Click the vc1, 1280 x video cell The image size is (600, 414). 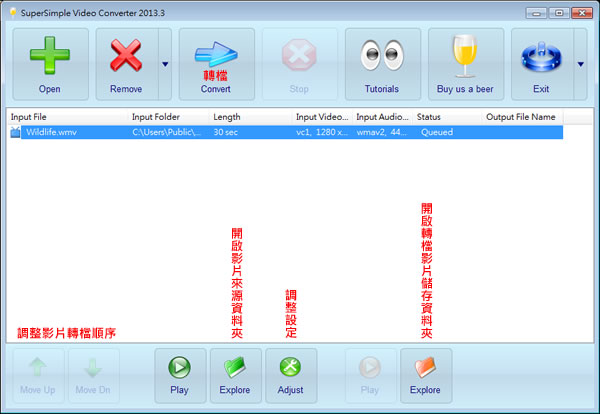322,132
